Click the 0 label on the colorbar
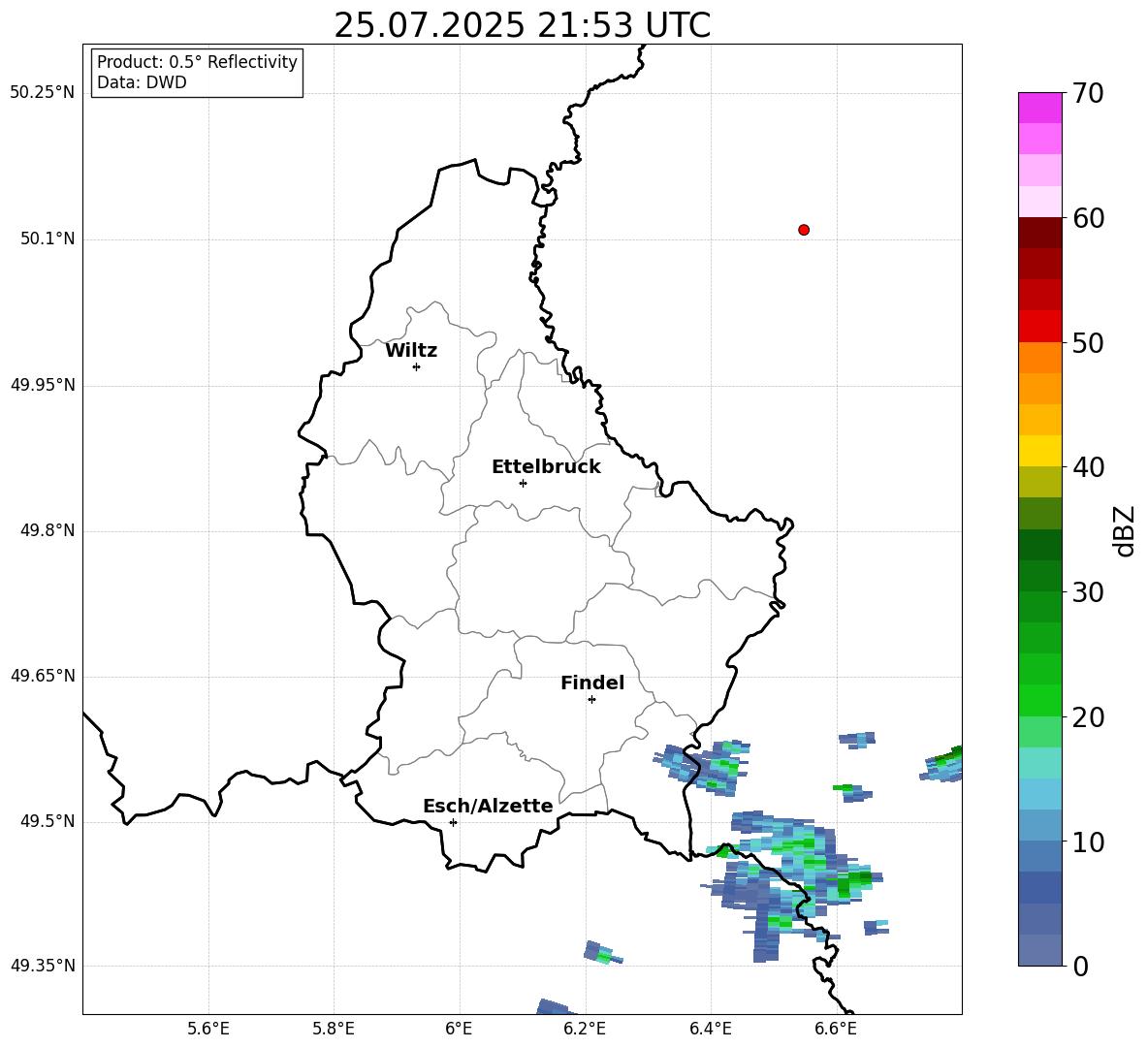 click(1080, 966)
